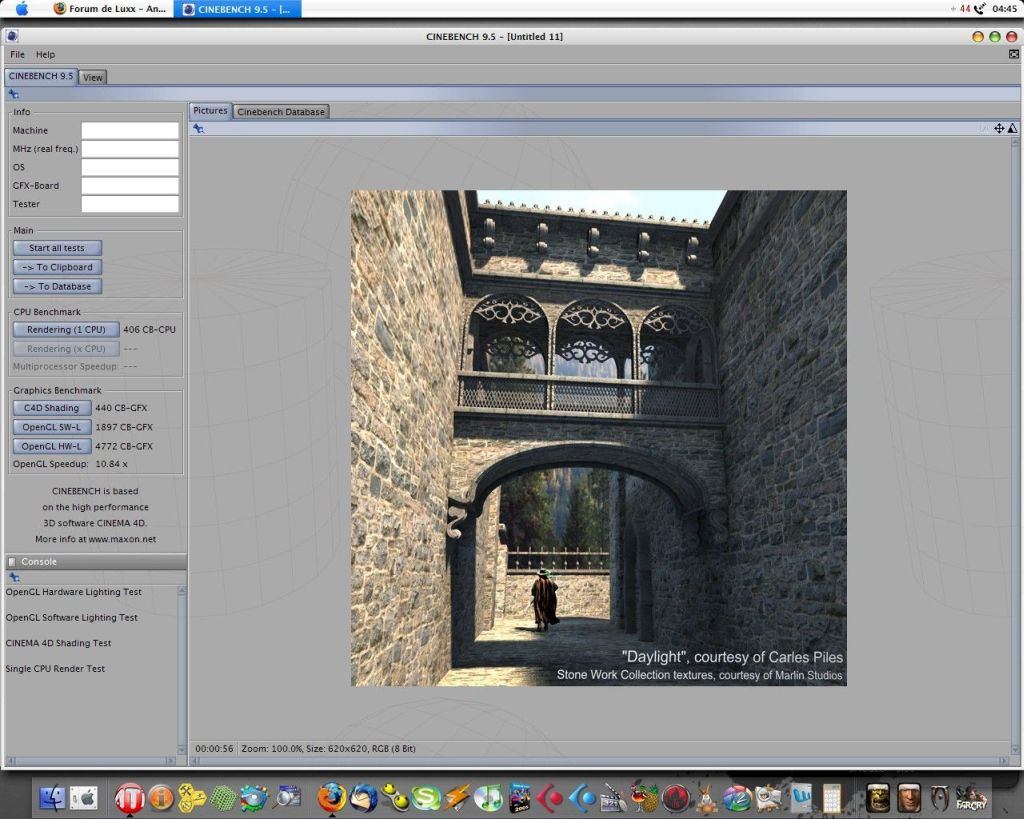
Task: Click the Tester input field
Action: [130, 204]
